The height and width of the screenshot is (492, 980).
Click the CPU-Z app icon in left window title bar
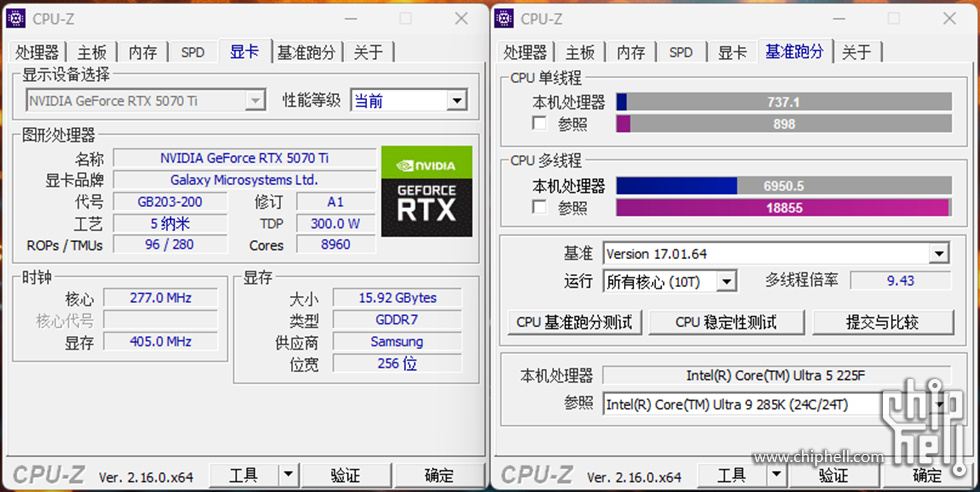16,18
